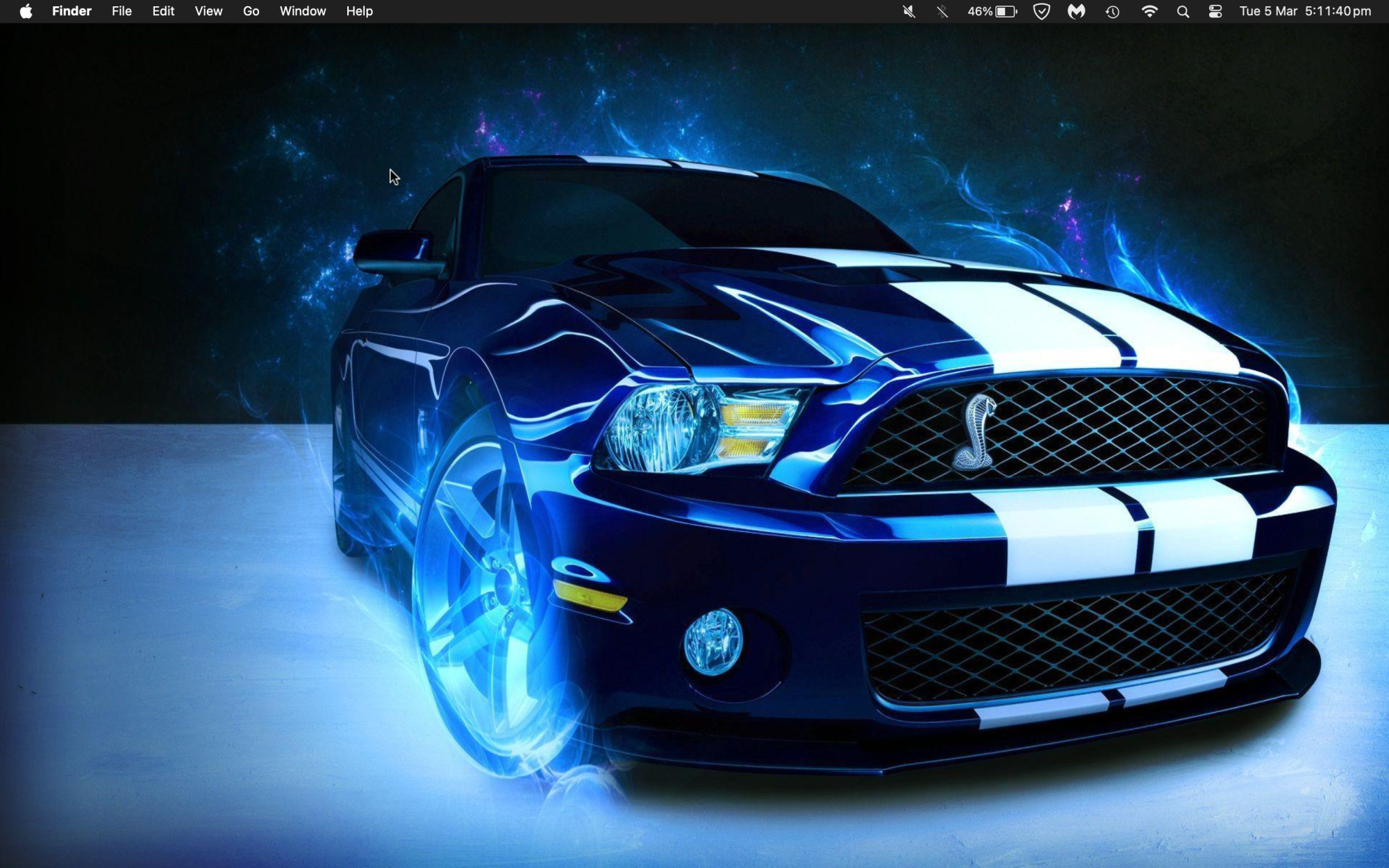Image resolution: width=1389 pixels, height=868 pixels.
Task: Open the Help menu
Action: [360, 11]
